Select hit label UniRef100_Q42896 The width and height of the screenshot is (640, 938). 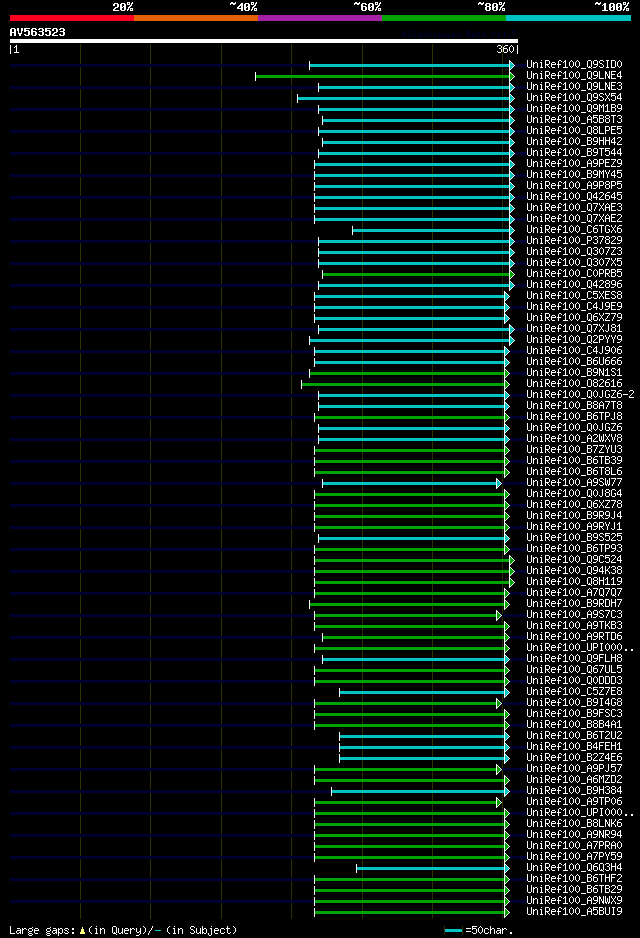click(574, 285)
